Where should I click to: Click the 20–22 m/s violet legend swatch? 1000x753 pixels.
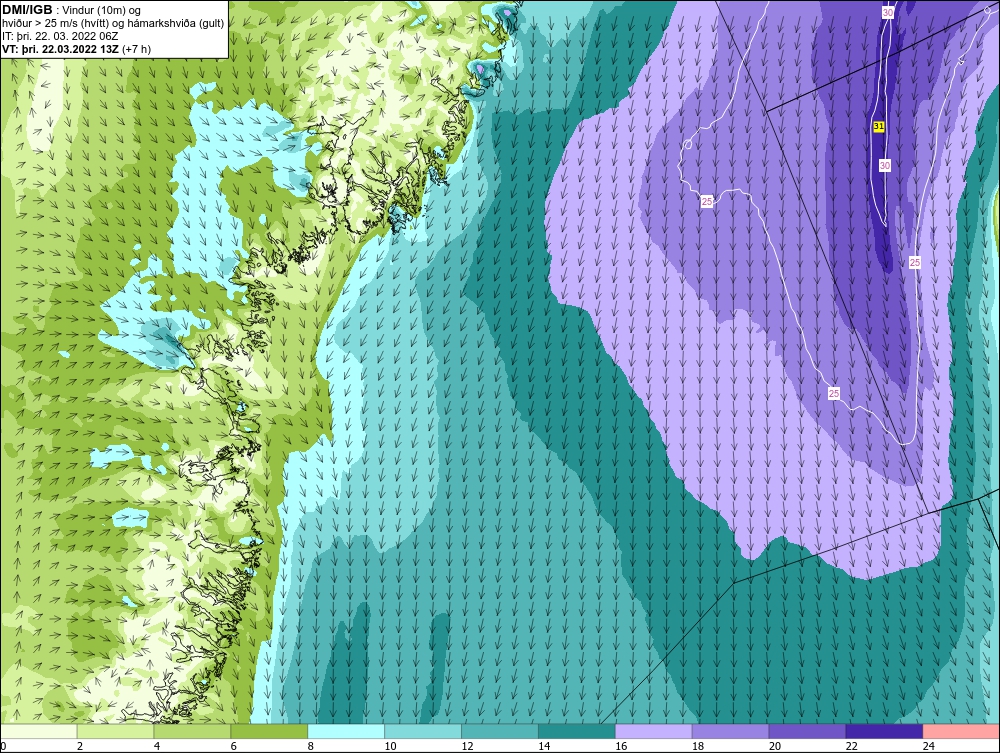[x=807, y=731]
